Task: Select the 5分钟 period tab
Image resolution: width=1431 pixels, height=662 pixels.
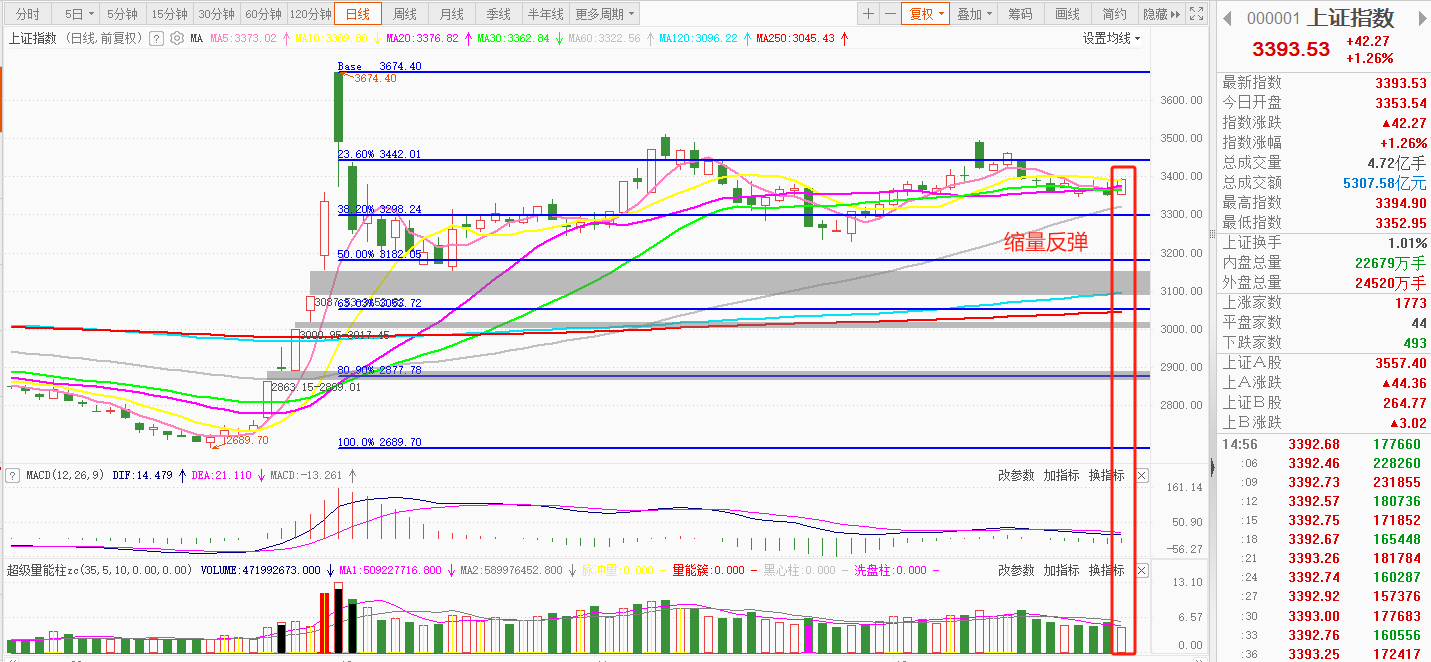Action: click(122, 14)
